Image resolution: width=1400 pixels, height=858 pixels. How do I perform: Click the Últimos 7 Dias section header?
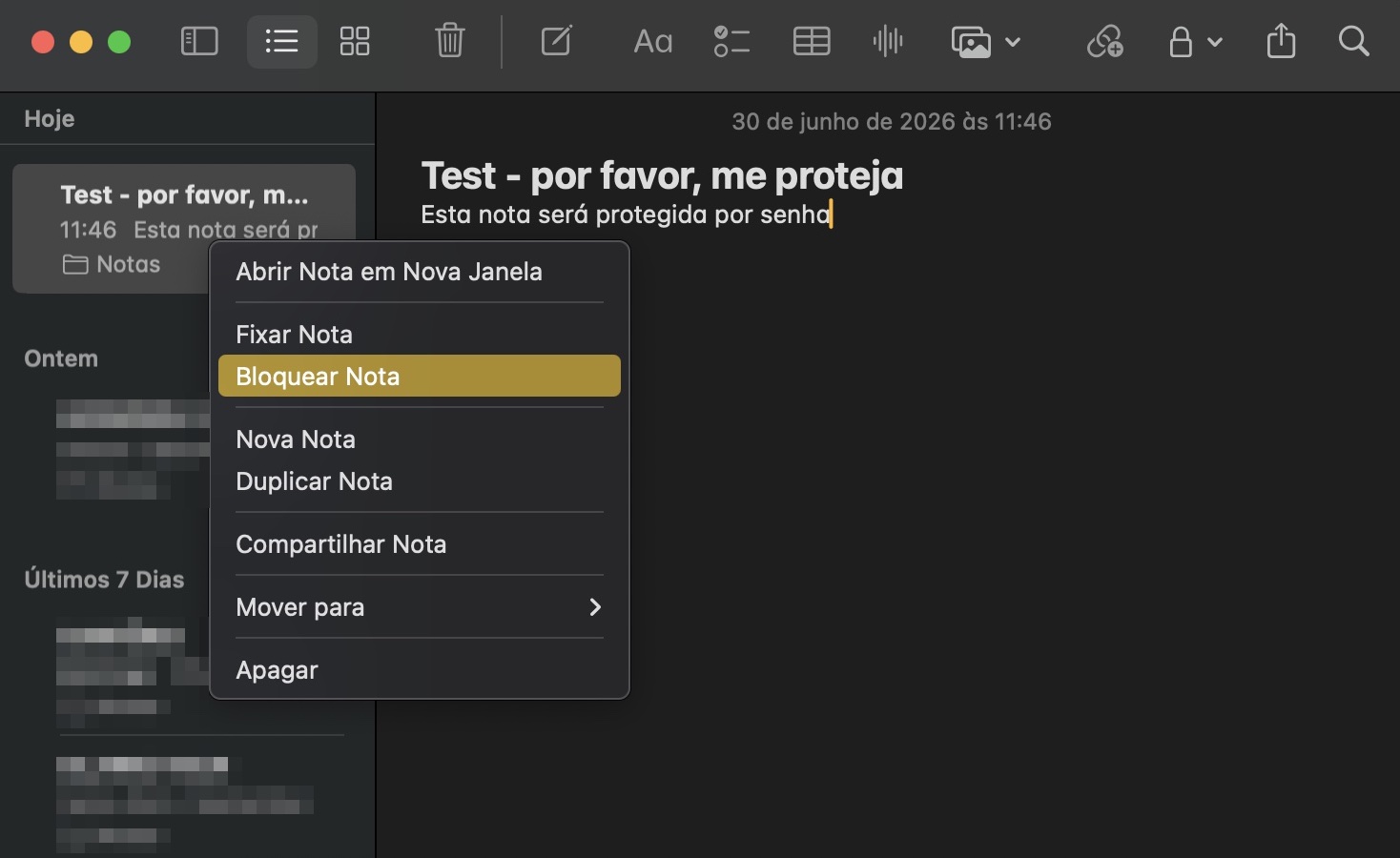104,580
